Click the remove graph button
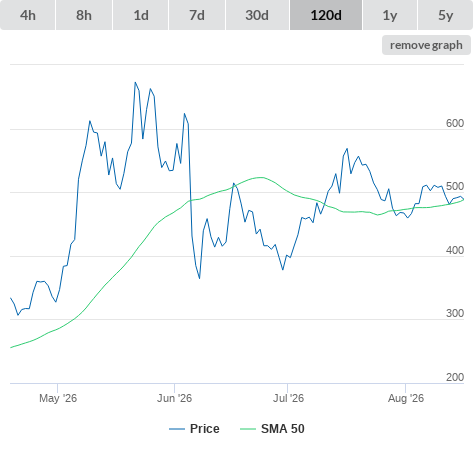Viewport: 474px width, 455px height. [x=426, y=45]
